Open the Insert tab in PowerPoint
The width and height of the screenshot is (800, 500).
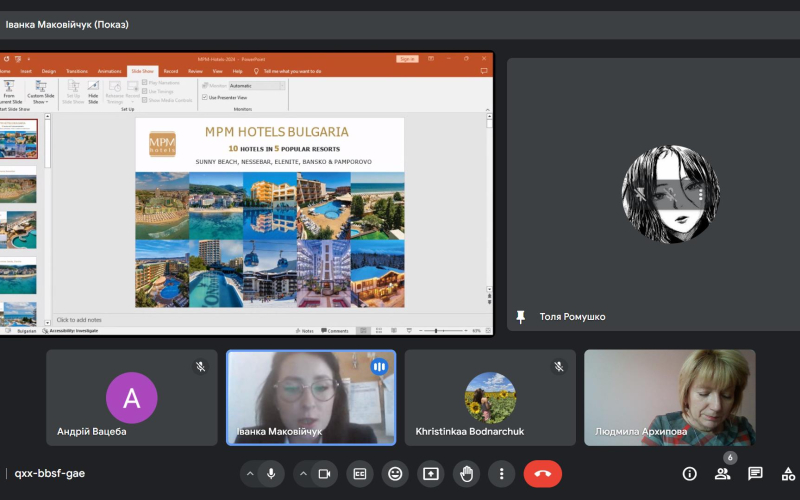(26, 71)
